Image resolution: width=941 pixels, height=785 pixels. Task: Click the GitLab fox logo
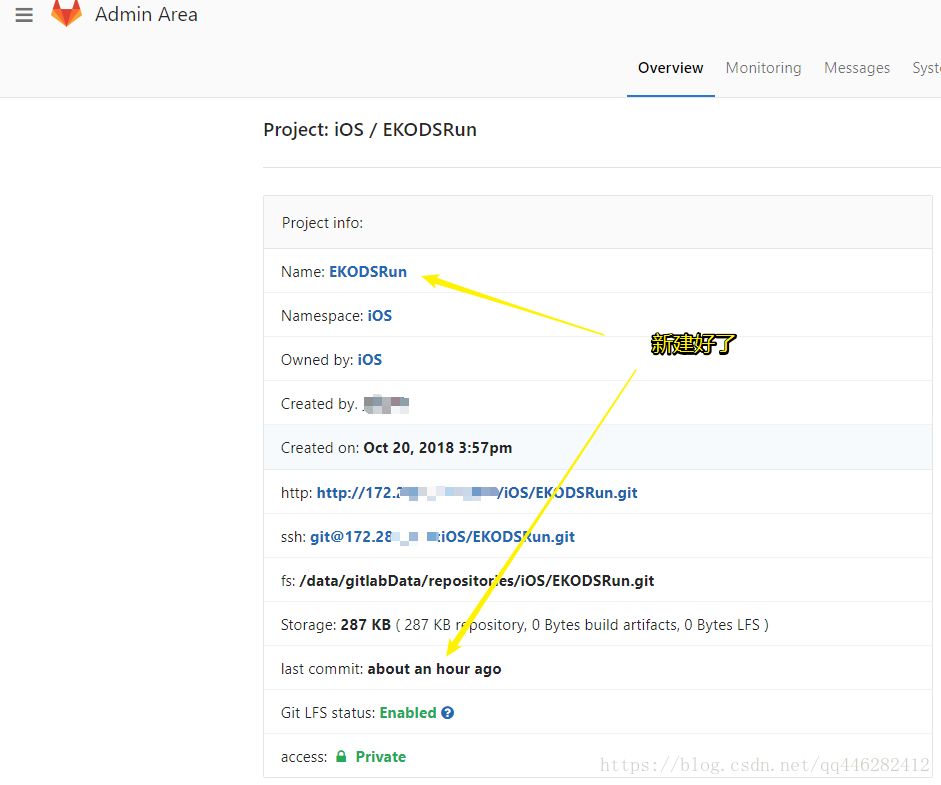pos(66,14)
